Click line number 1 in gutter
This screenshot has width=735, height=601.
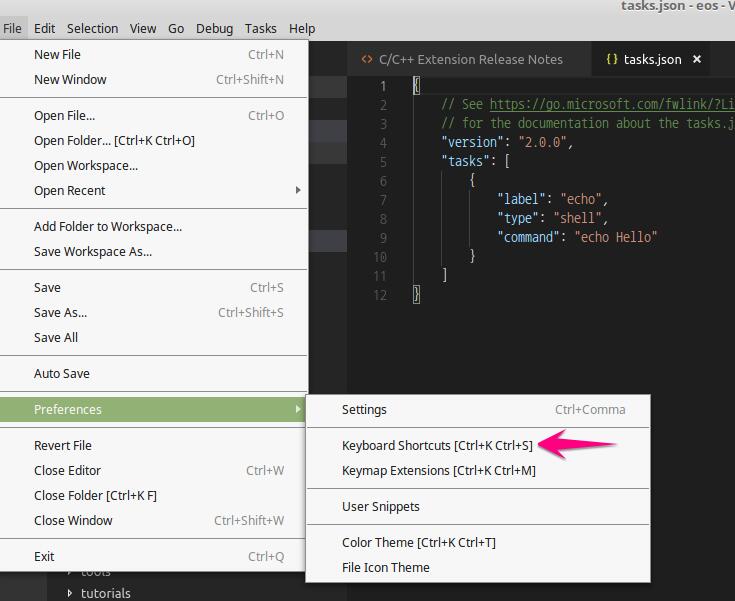tap(383, 86)
